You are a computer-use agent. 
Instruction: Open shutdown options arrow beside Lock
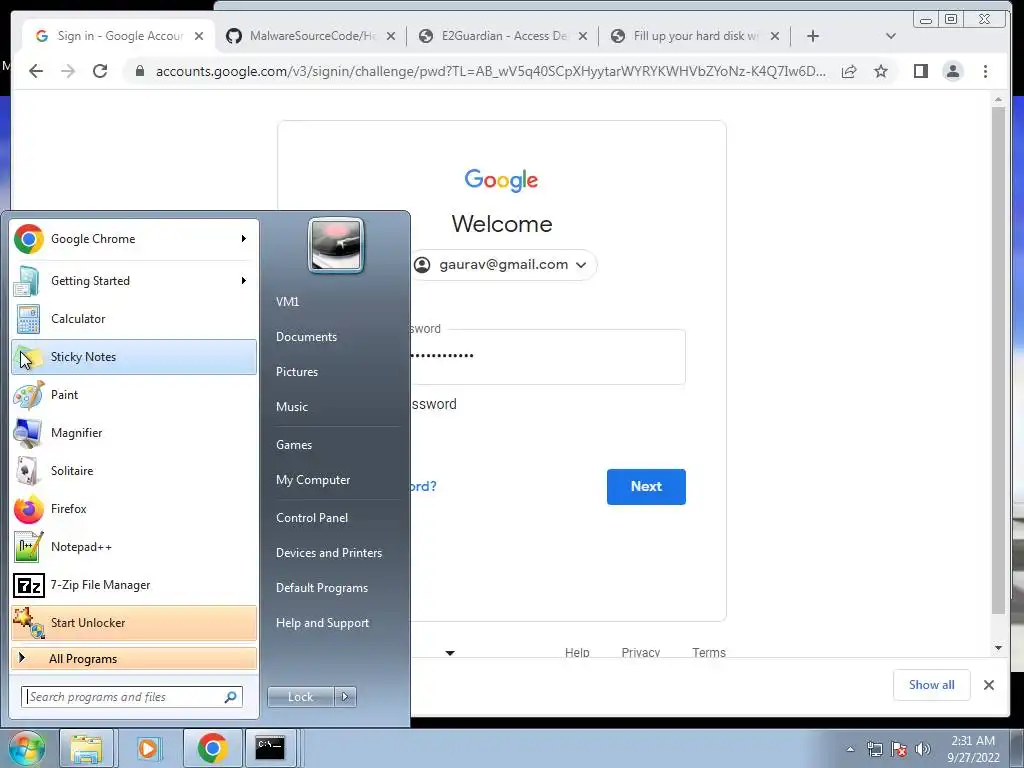345,697
